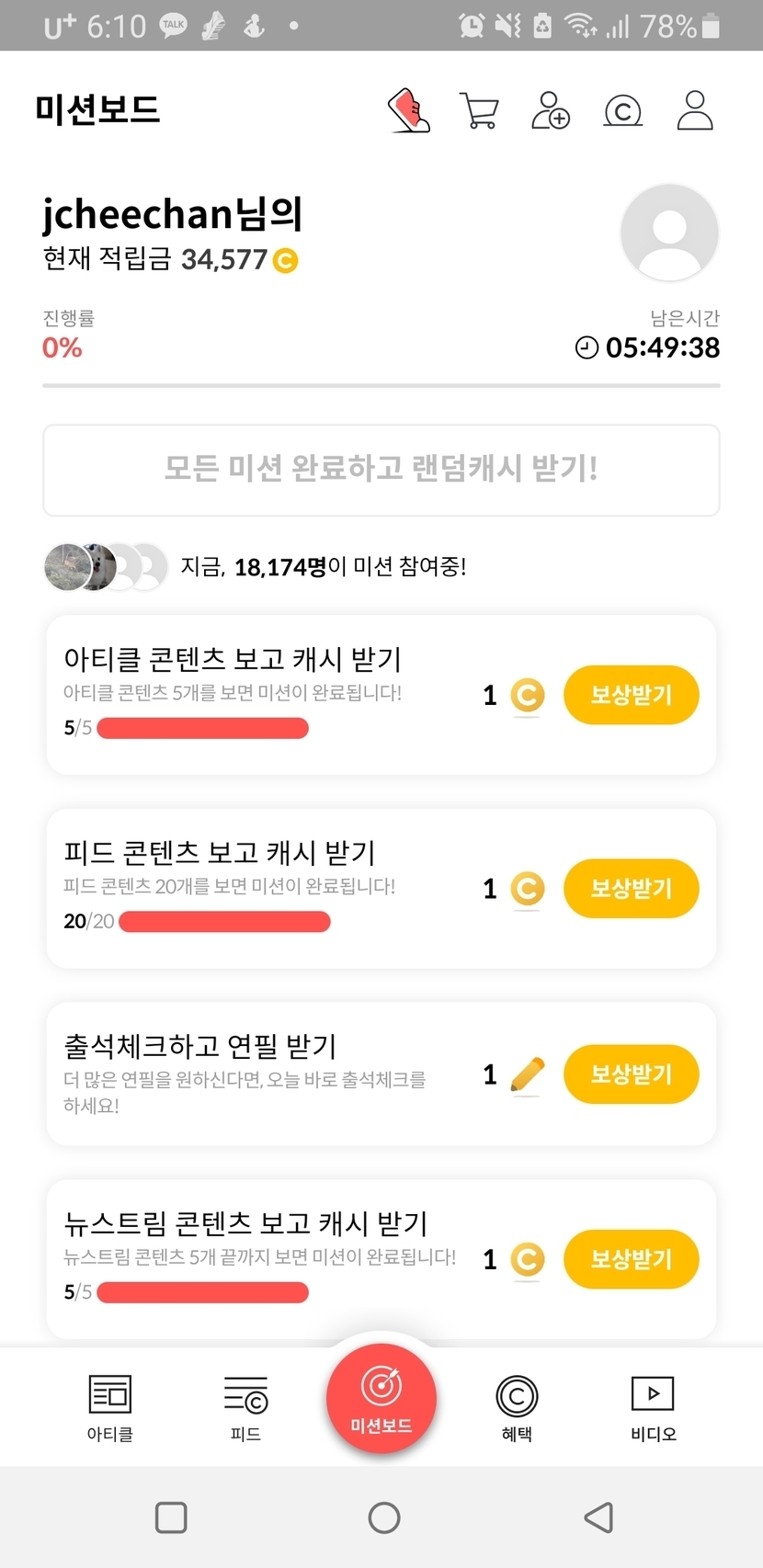763x1568 pixels.
Task: Claim the 출석체크 pencil reward
Action: [x=631, y=1074]
